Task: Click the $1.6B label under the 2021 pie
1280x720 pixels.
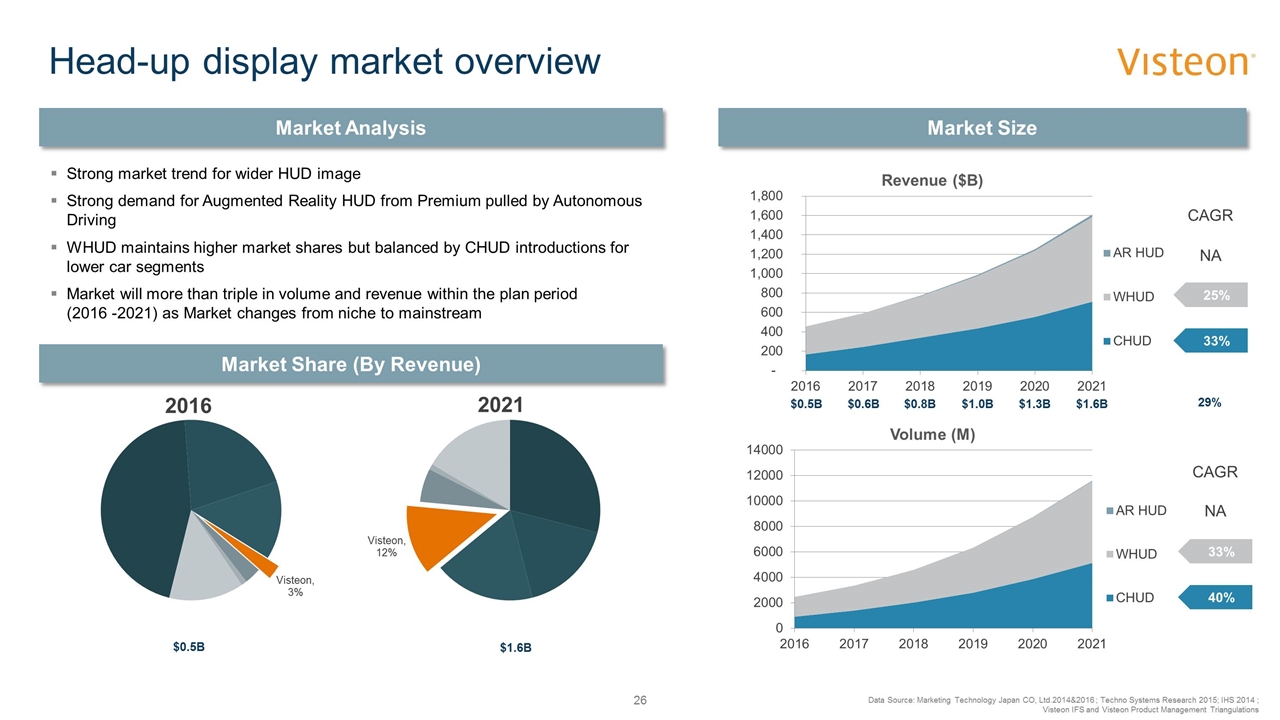Action: coord(515,648)
